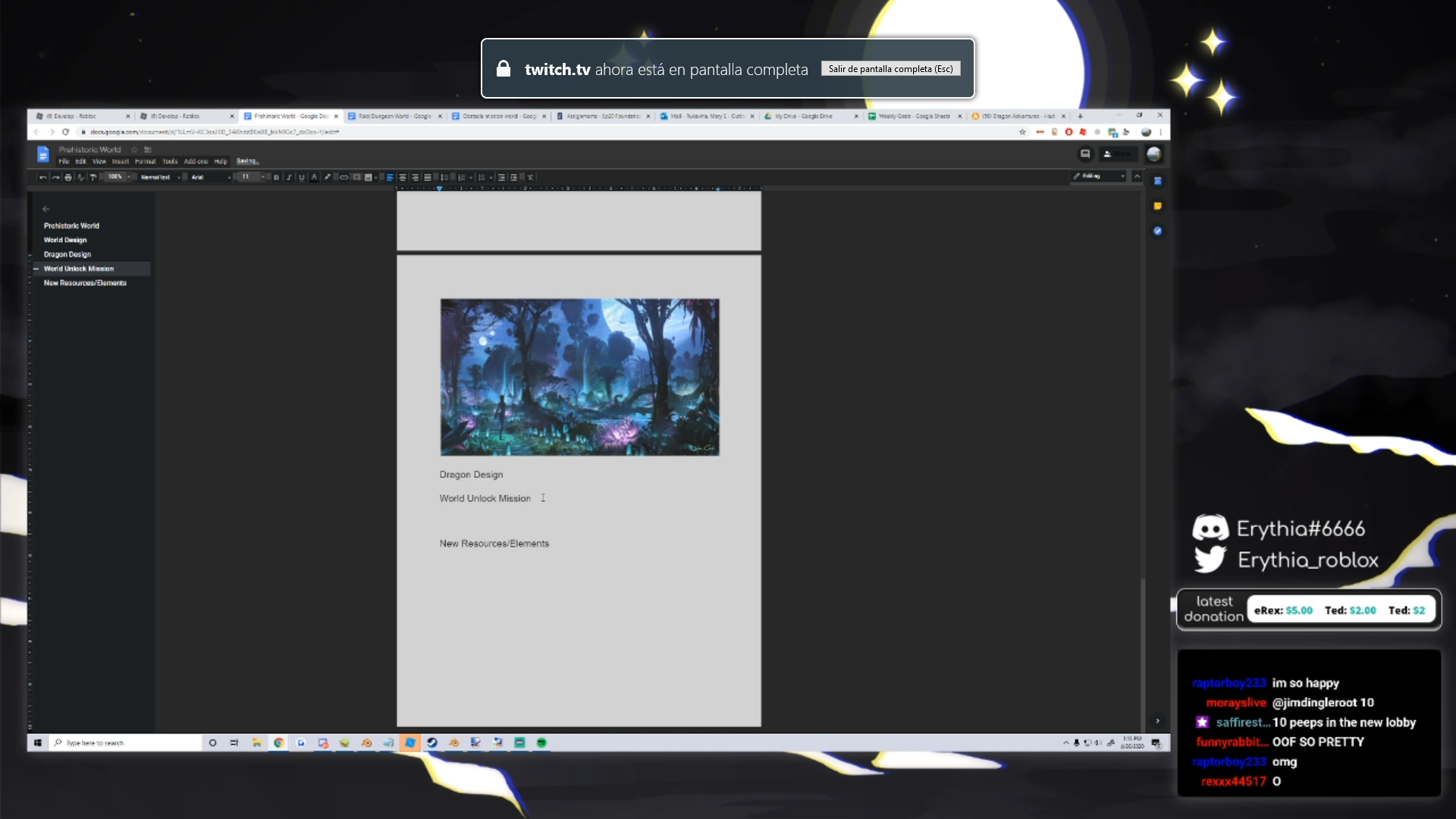Run the spell check icon
This screenshot has width=1456, height=819.
coord(80,177)
